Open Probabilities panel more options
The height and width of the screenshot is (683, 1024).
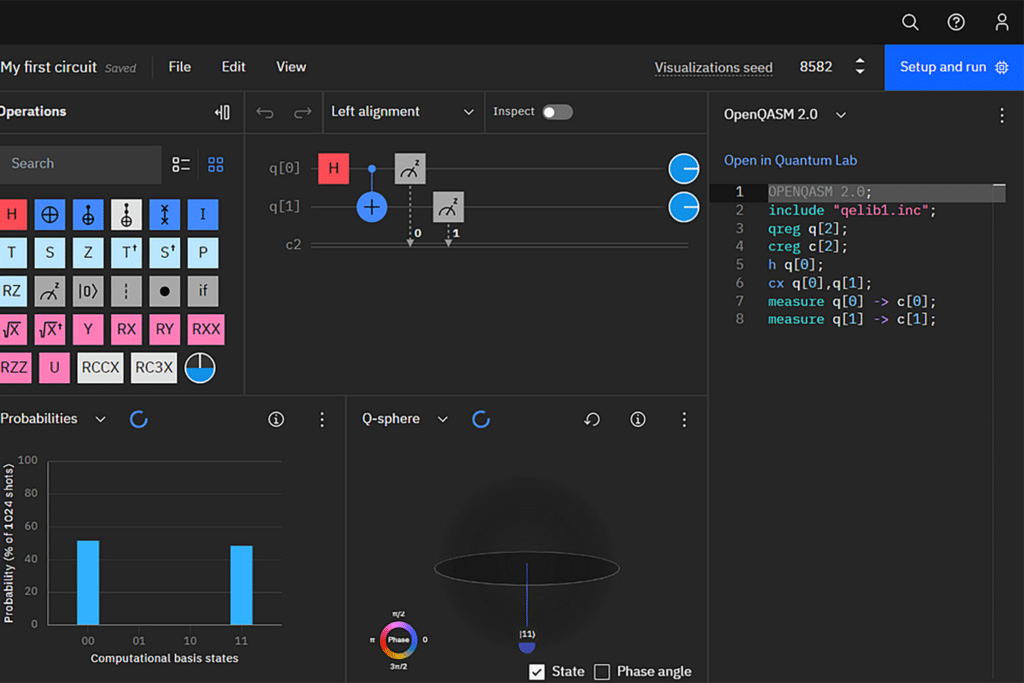(322, 419)
